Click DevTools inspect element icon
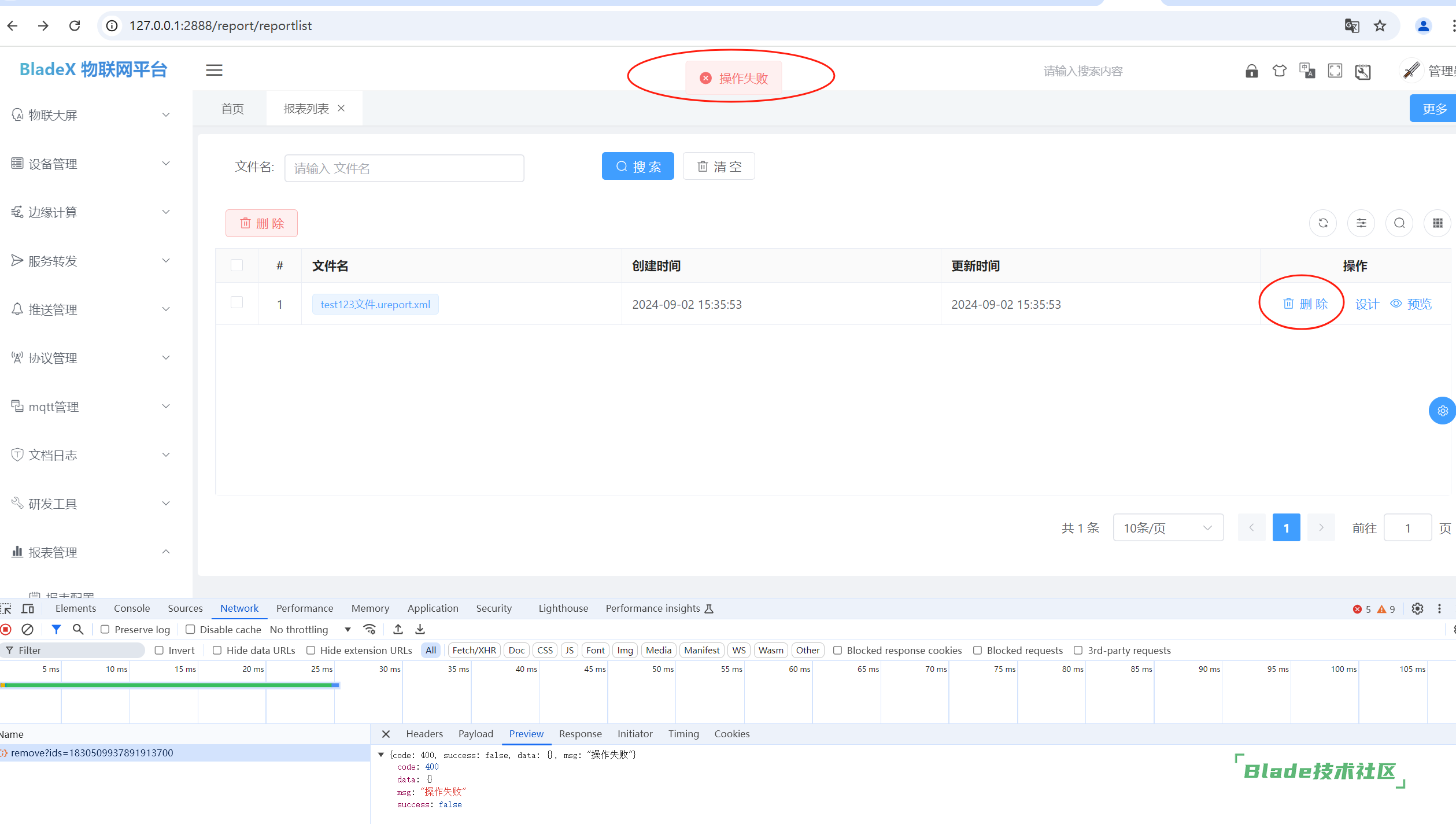Image resolution: width=1456 pixels, height=824 pixels. pos(6,608)
